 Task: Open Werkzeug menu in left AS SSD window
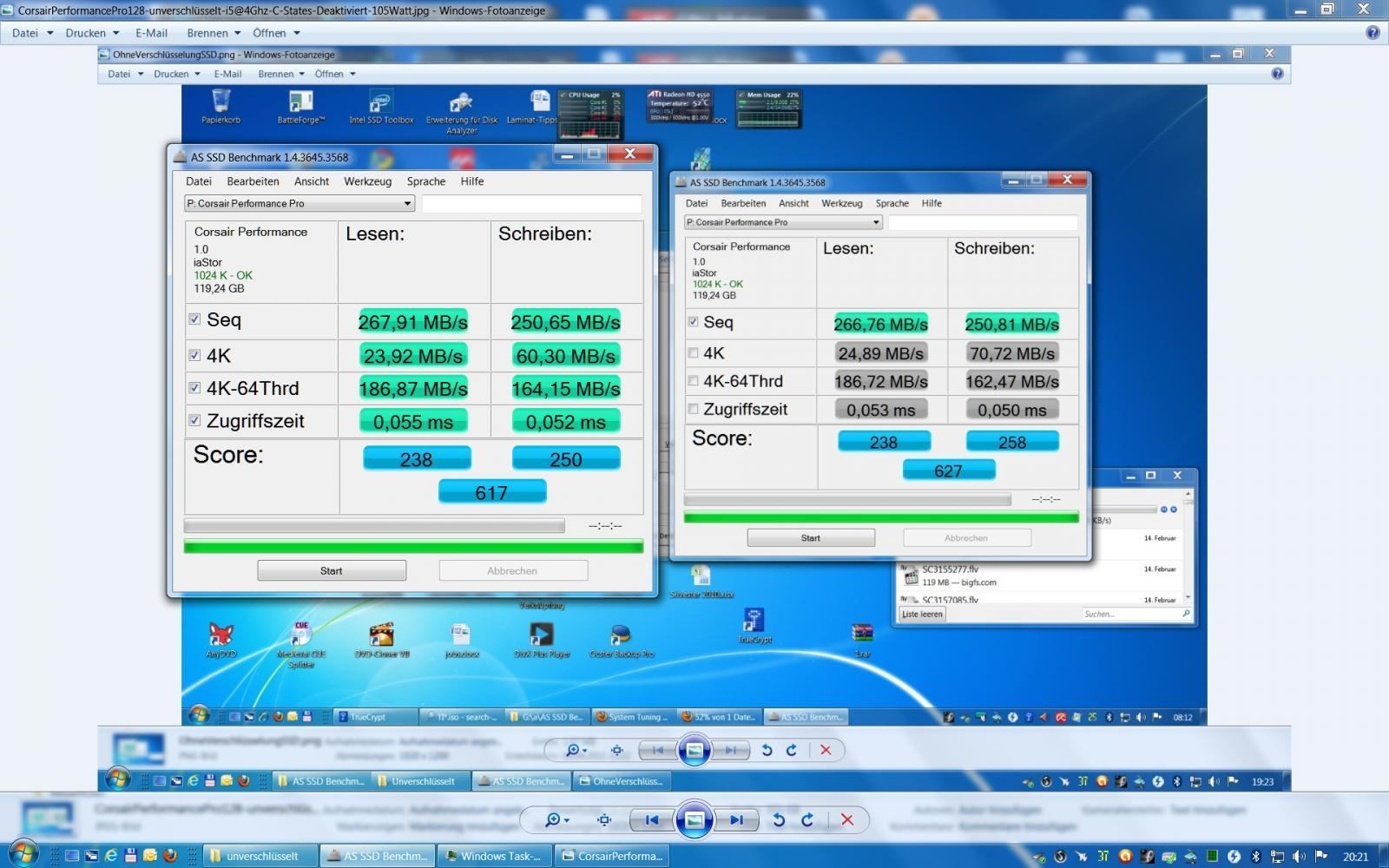[367, 181]
